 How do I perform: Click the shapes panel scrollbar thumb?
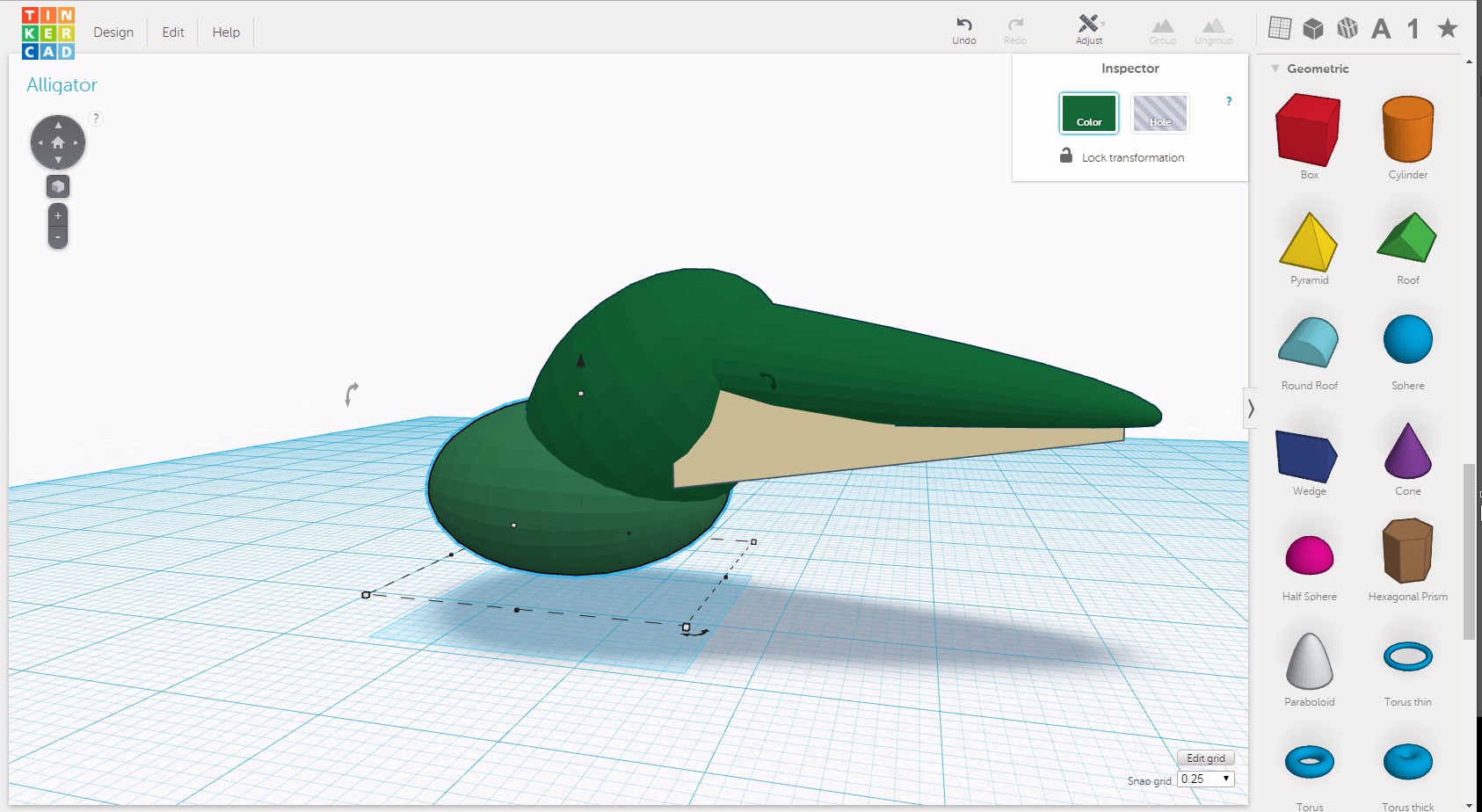tap(1468, 552)
